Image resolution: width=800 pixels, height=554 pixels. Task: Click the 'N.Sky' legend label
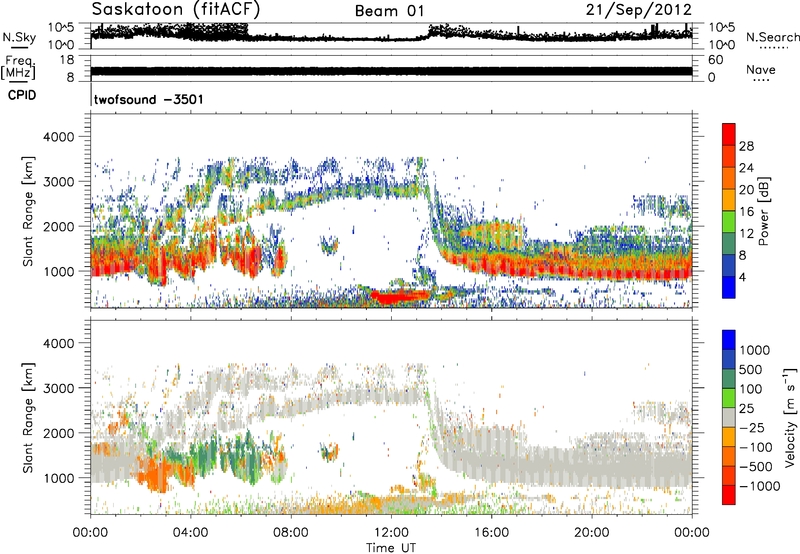point(19,37)
